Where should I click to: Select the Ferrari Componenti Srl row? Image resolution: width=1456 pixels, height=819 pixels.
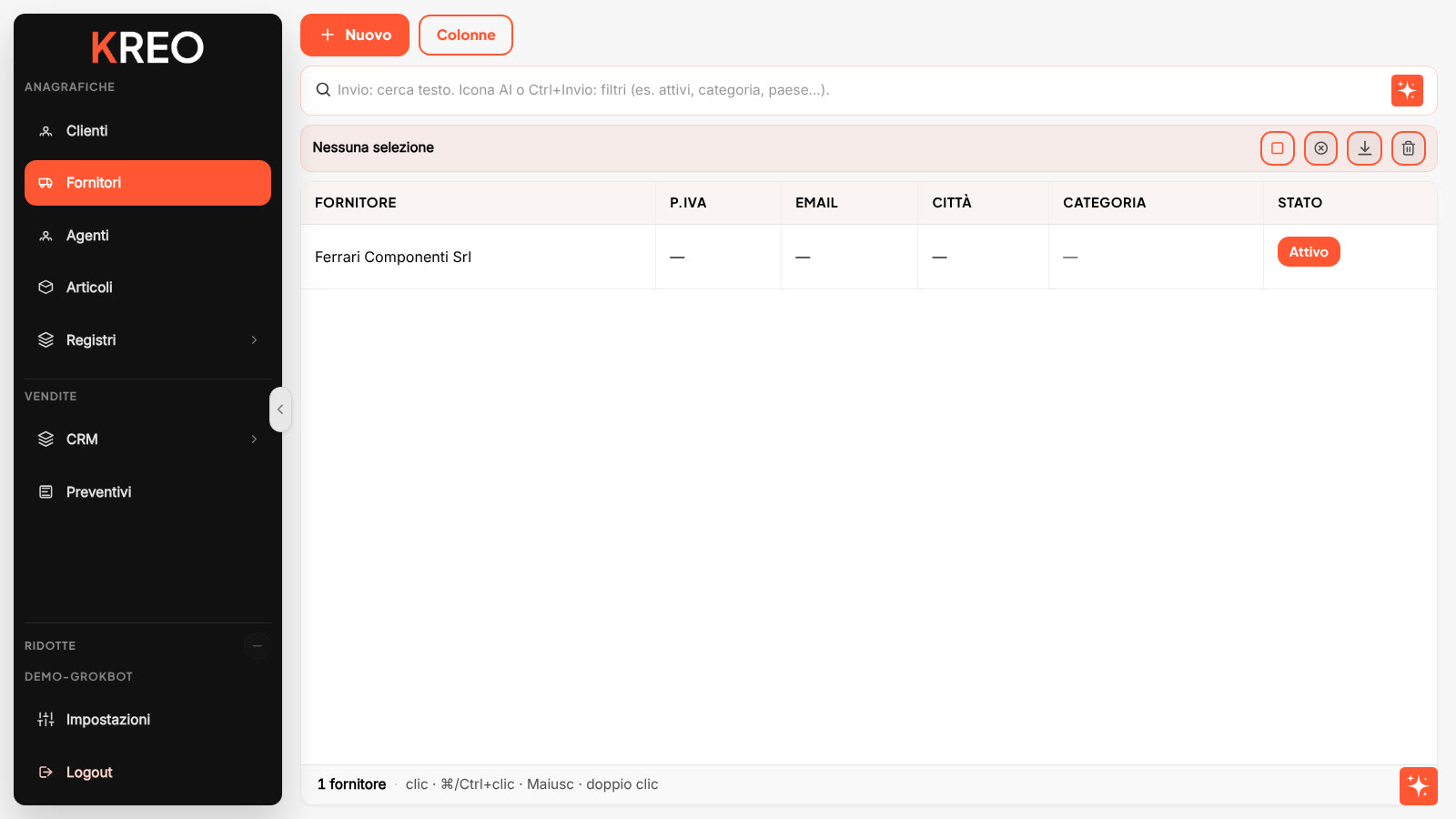coord(869,257)
